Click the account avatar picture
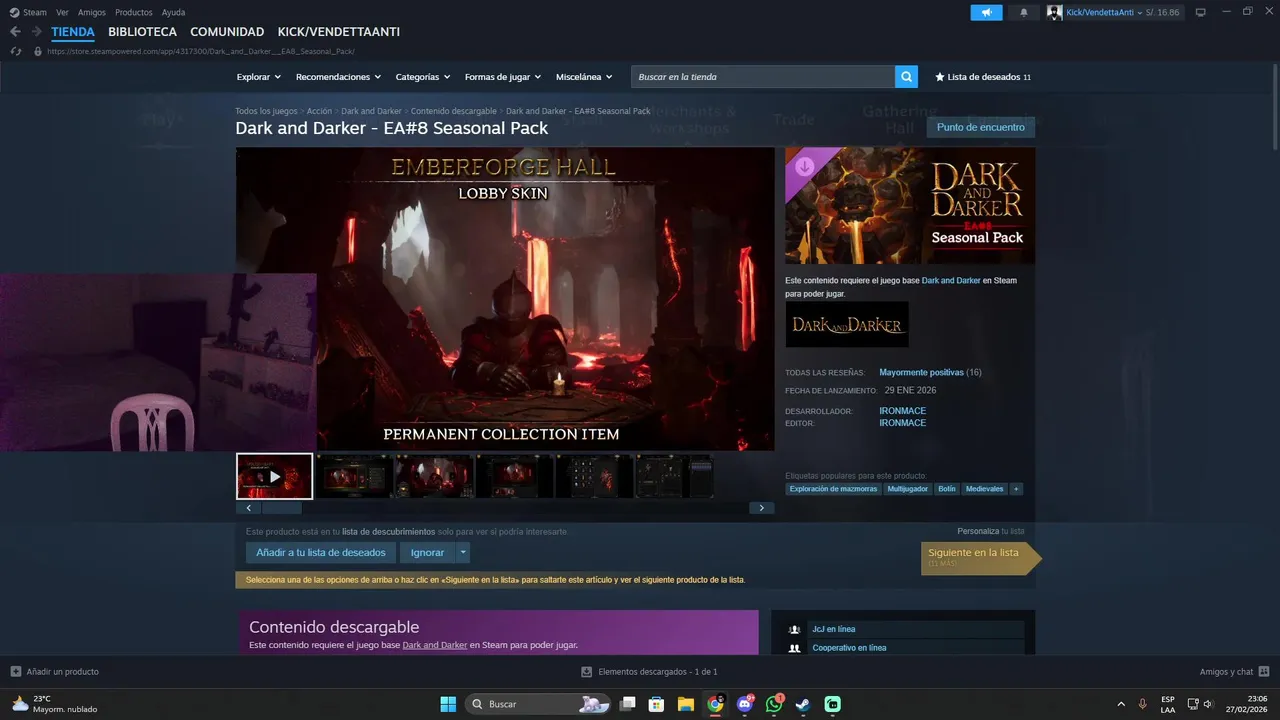 point(1054,12)
